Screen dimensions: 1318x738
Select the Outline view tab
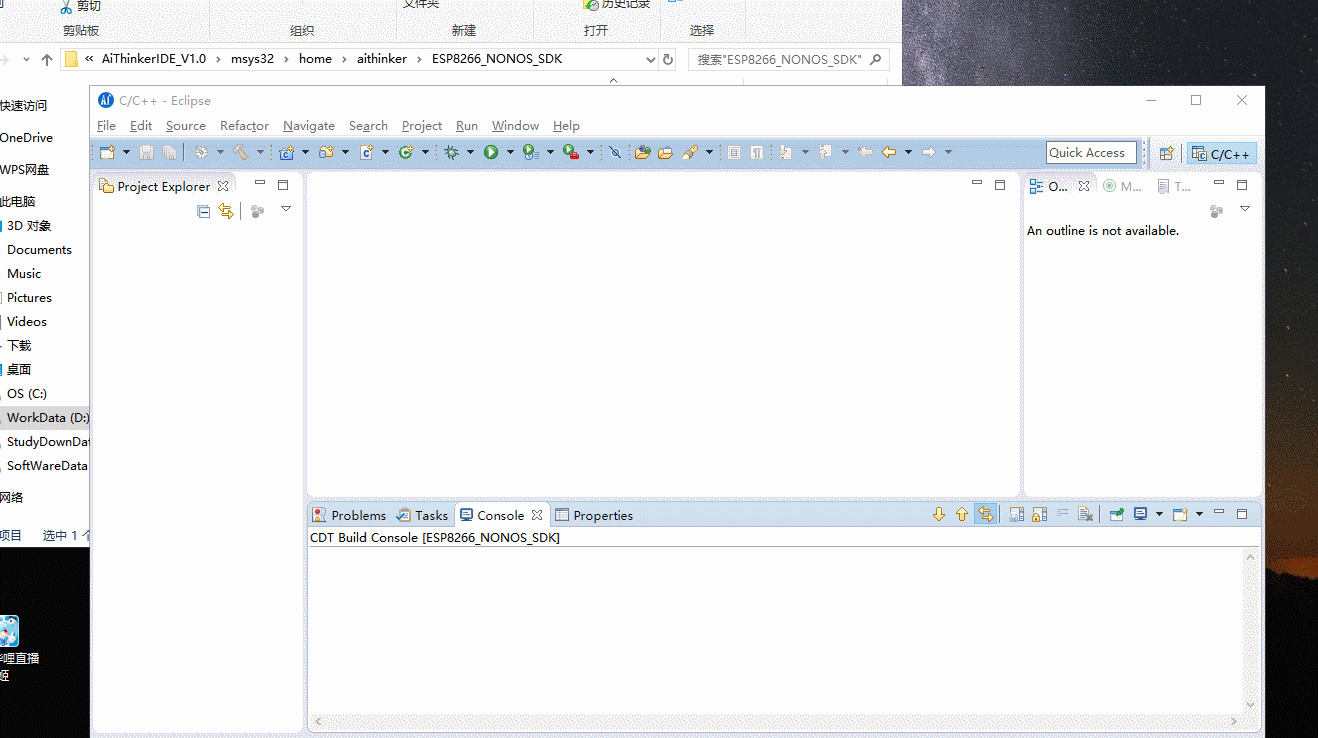1058,186
